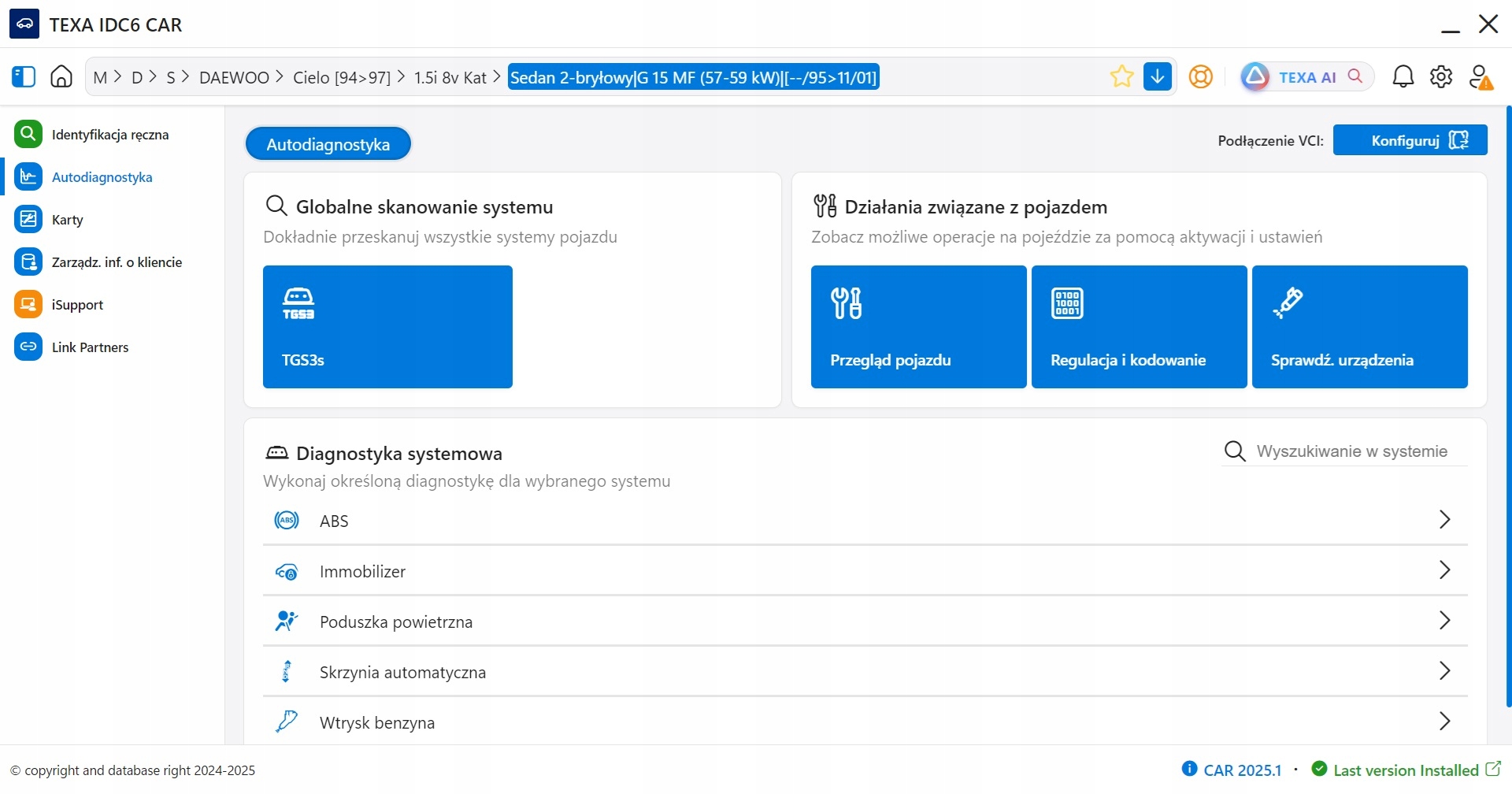The width and height of the screenshot is (1512, 794).
Task: Expand Poduszka powietrzna row chevron
Action: point(1444,621)
